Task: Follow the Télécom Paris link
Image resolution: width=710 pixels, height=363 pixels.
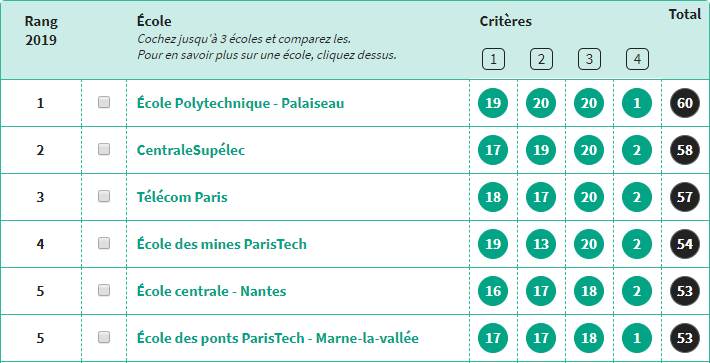Action: point(182,197)
